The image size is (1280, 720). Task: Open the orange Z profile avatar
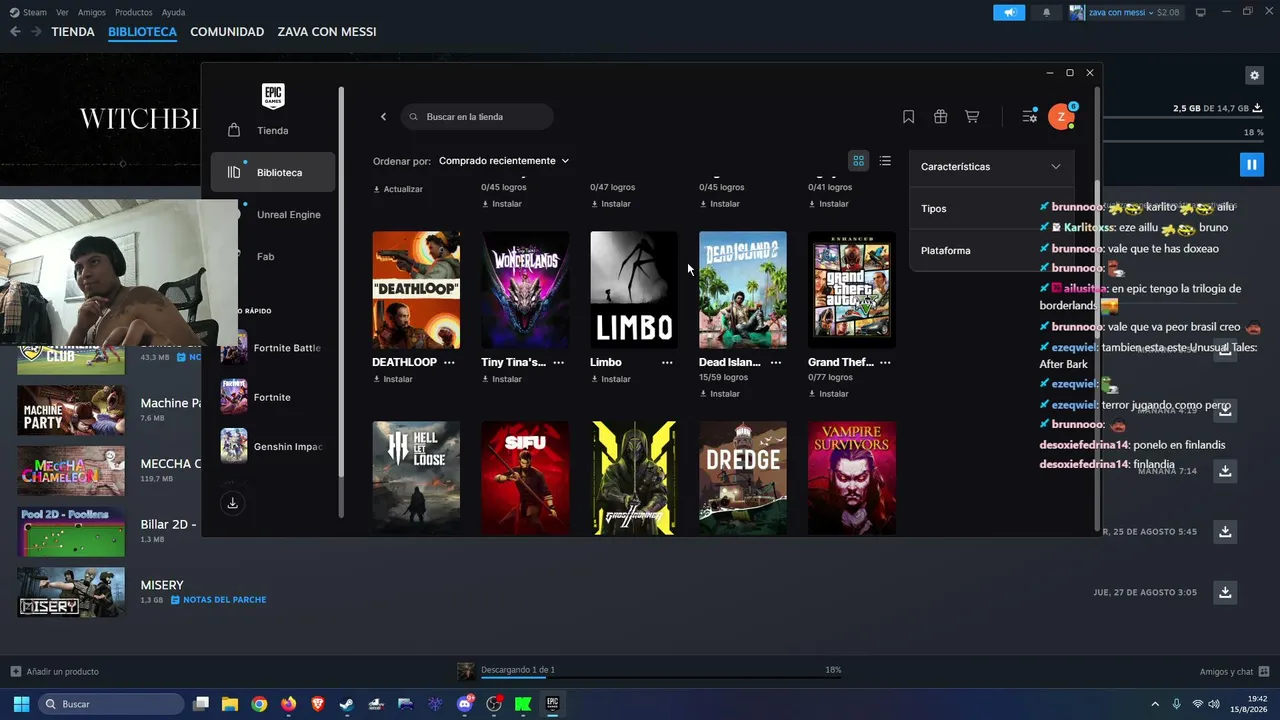[x=1061, y=117]
